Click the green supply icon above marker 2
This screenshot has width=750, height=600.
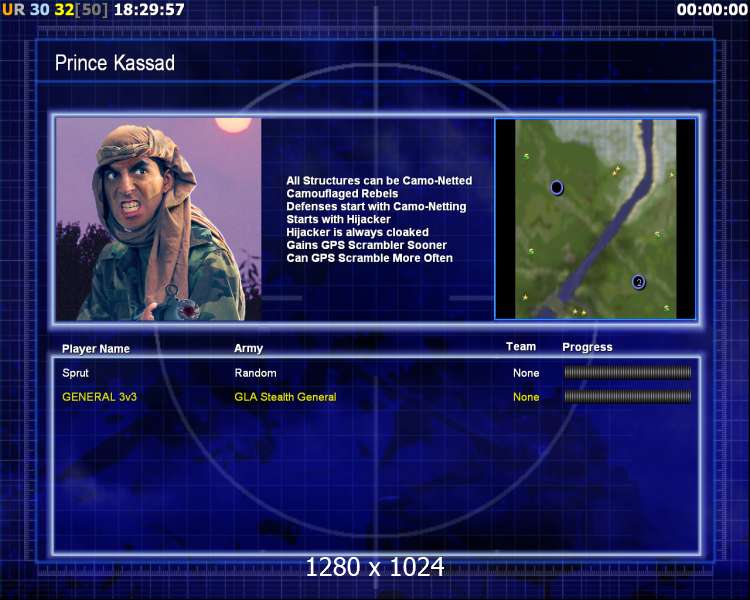(658, 234)
